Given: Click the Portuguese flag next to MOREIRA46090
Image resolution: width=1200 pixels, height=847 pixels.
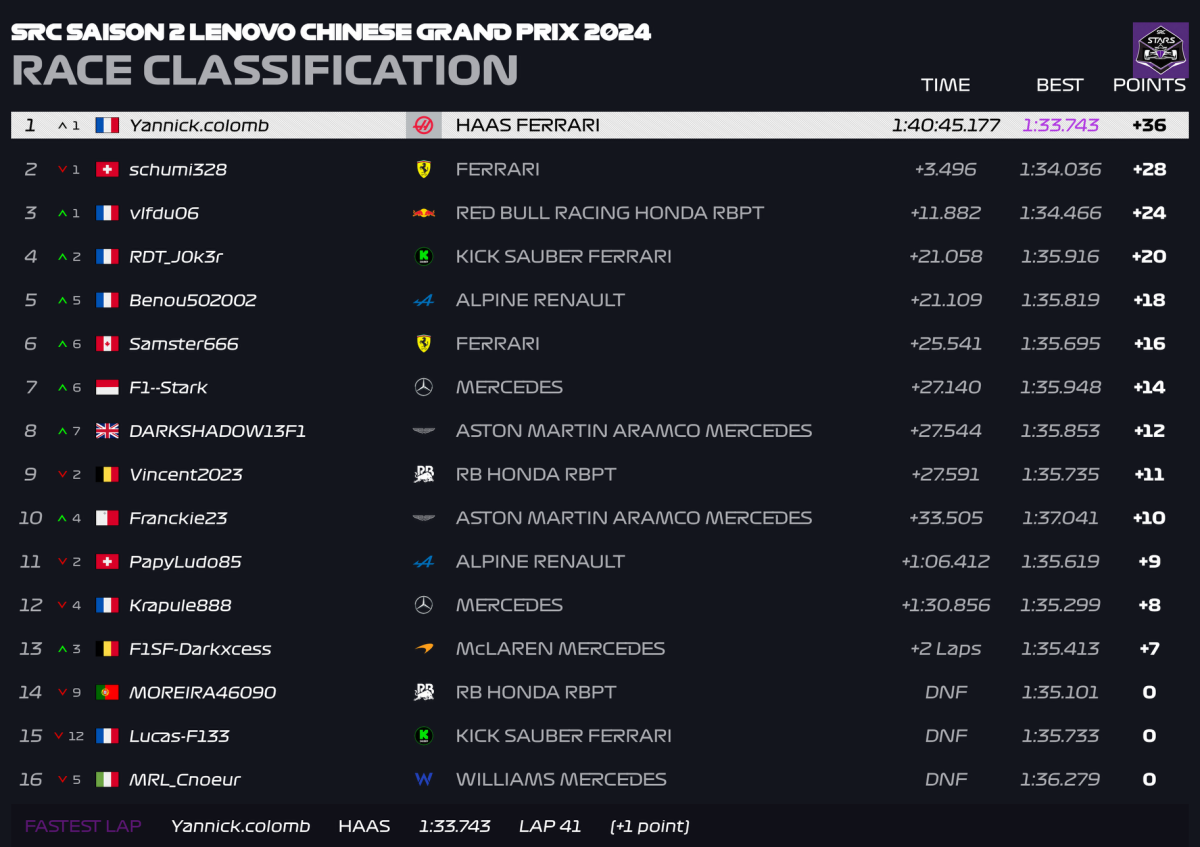Looking at the screenshot, I should pyautogui.click(x=107, y=692).
